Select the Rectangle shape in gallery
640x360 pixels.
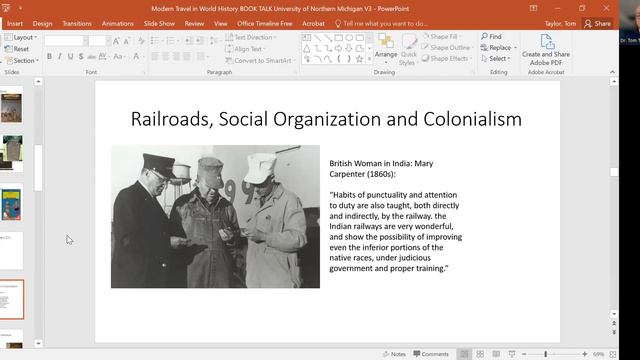pos(338,38)
